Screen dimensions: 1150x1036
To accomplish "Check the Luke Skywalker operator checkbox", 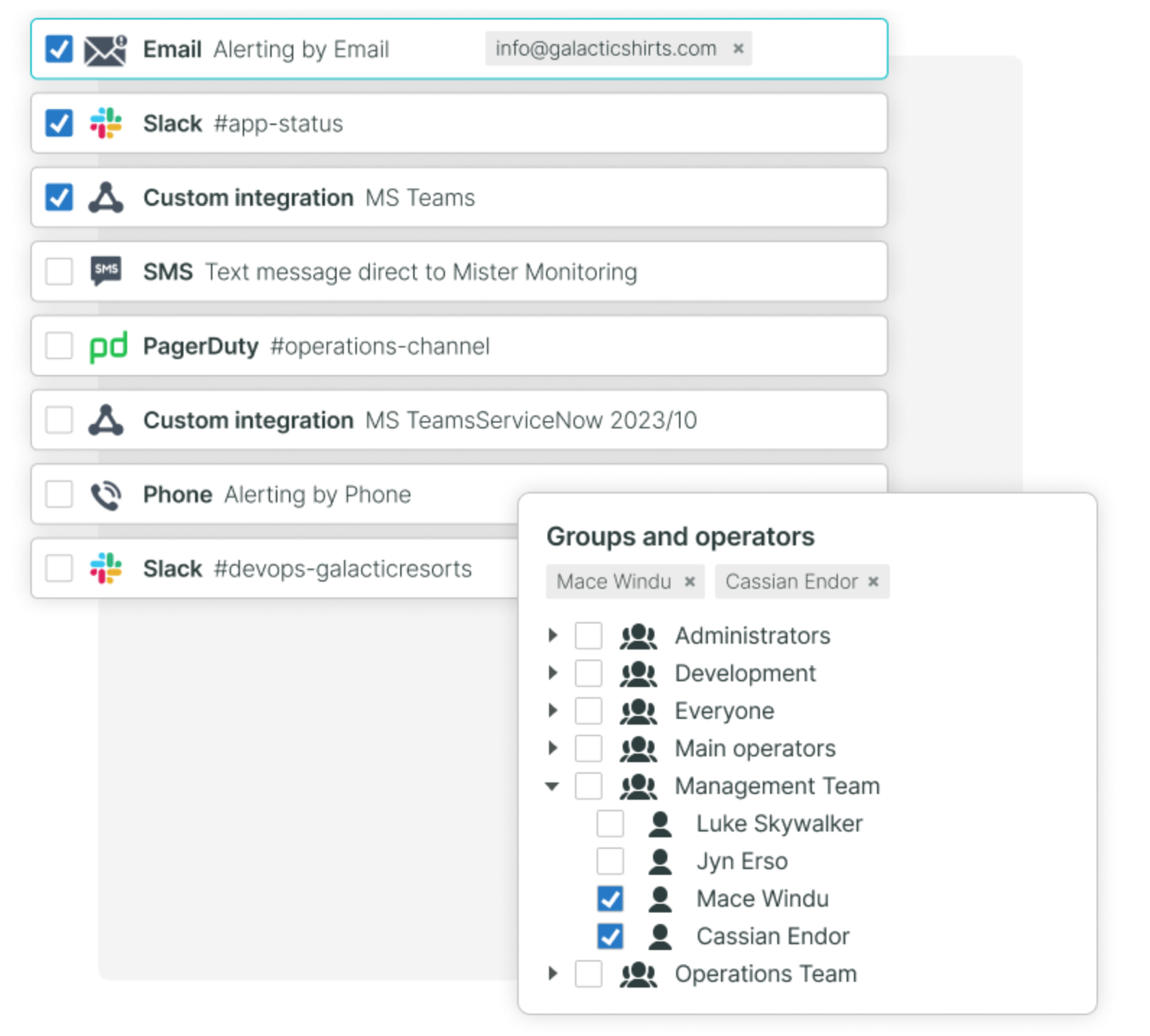I will 610,824.
